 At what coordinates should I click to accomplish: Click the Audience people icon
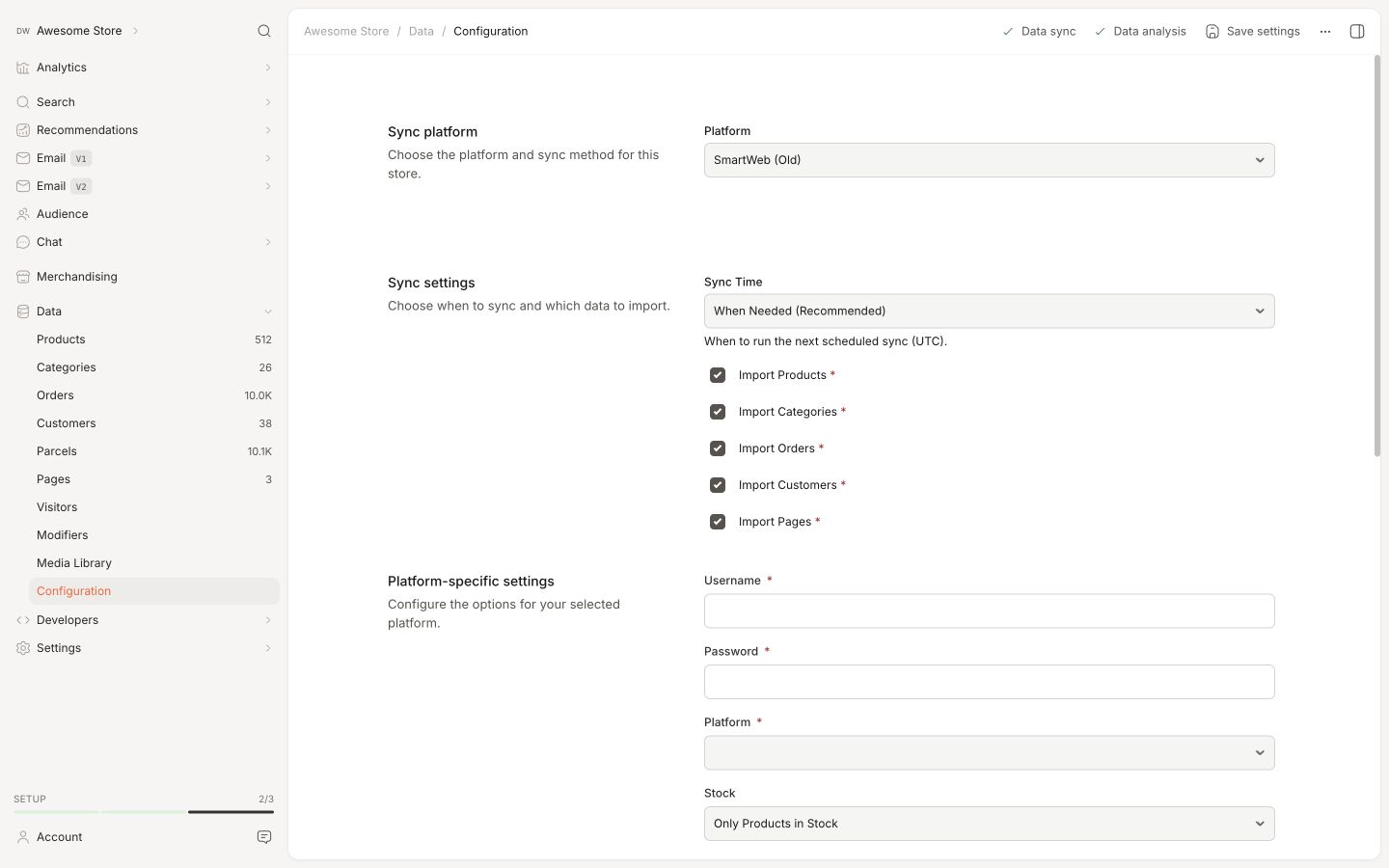pos(23,214)
